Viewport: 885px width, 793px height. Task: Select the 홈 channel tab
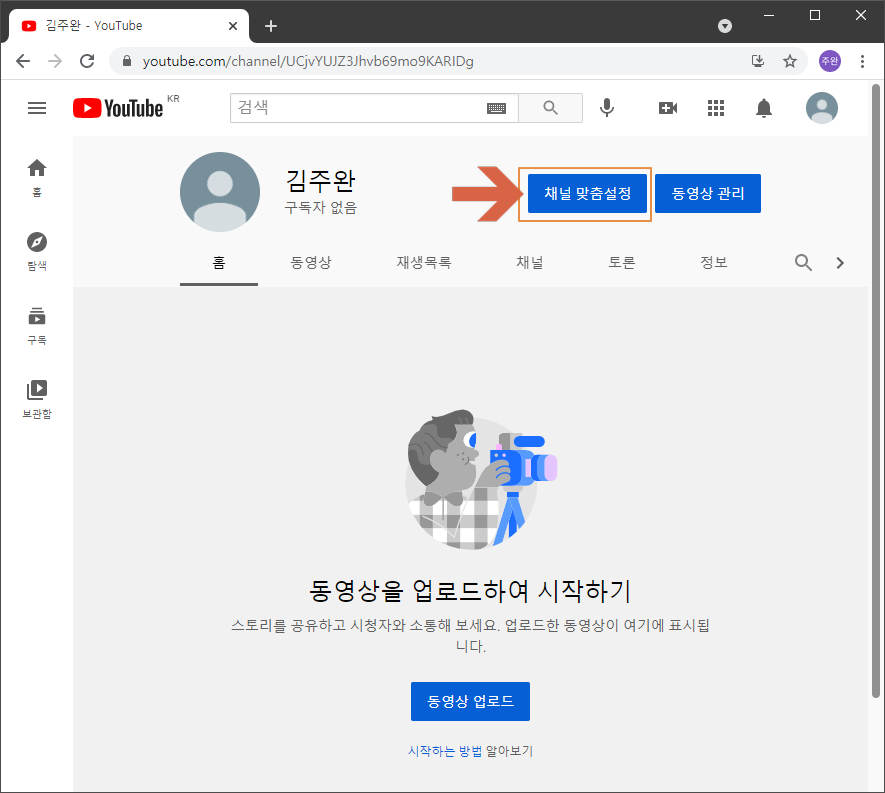coord(219,262)
